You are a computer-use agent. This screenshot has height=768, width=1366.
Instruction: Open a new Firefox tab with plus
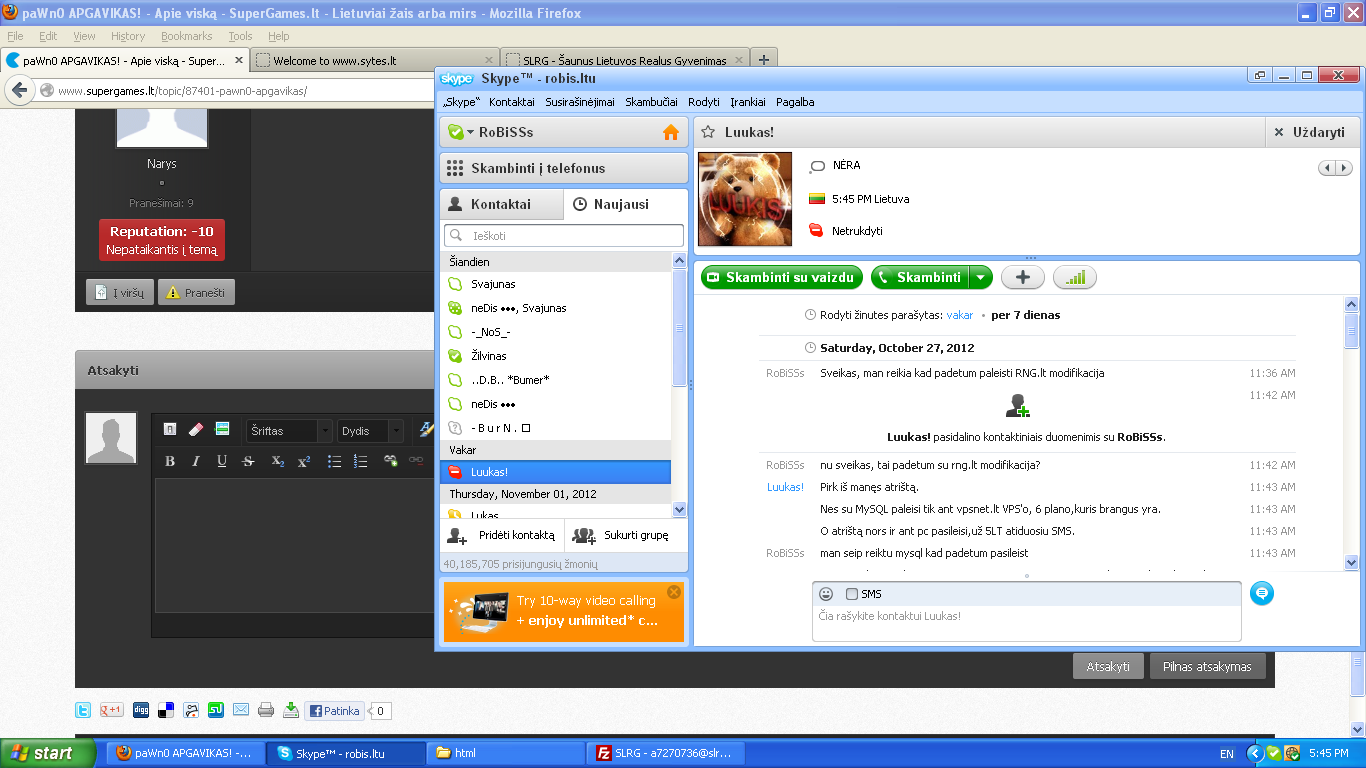tap(763, 60)
